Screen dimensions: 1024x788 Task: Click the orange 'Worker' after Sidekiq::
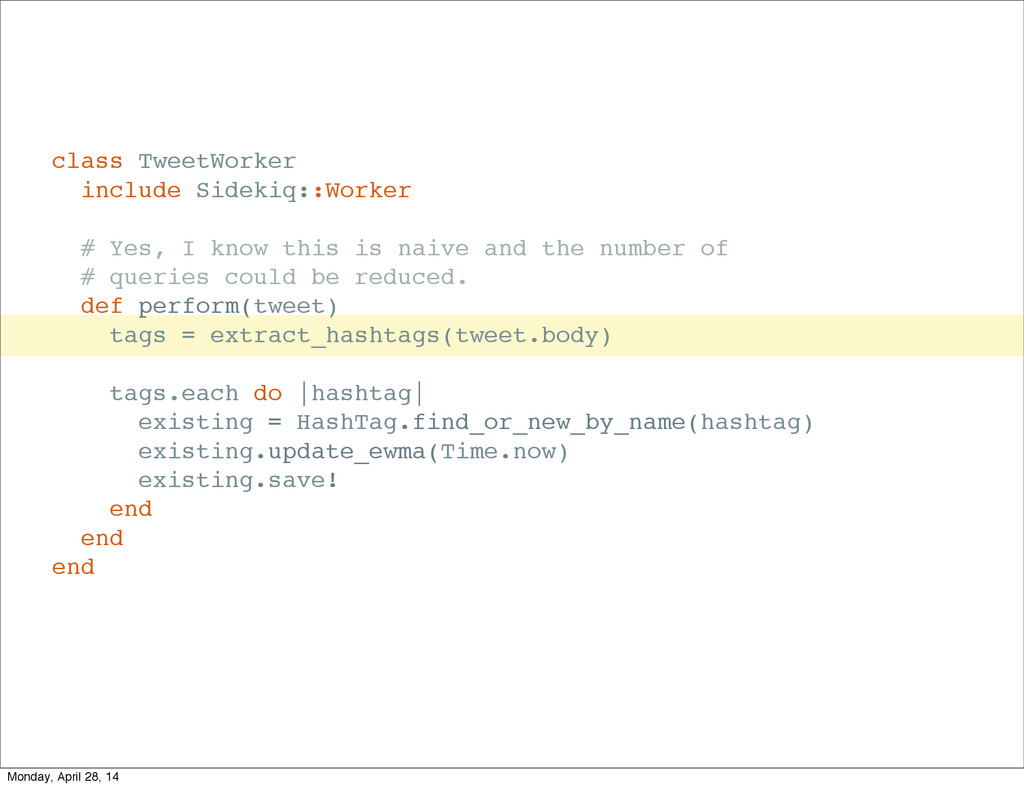pyautogui.click(x=368, y=190)
